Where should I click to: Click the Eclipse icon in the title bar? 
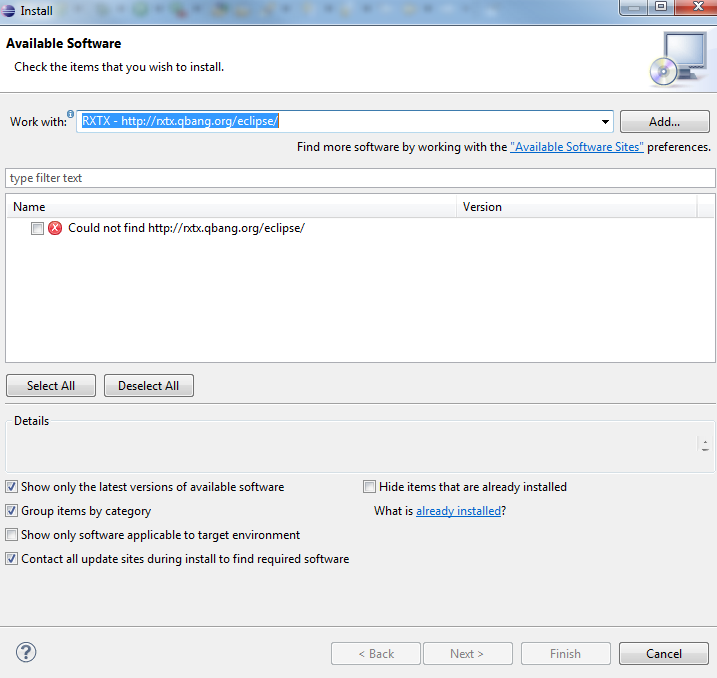point(8,10)
